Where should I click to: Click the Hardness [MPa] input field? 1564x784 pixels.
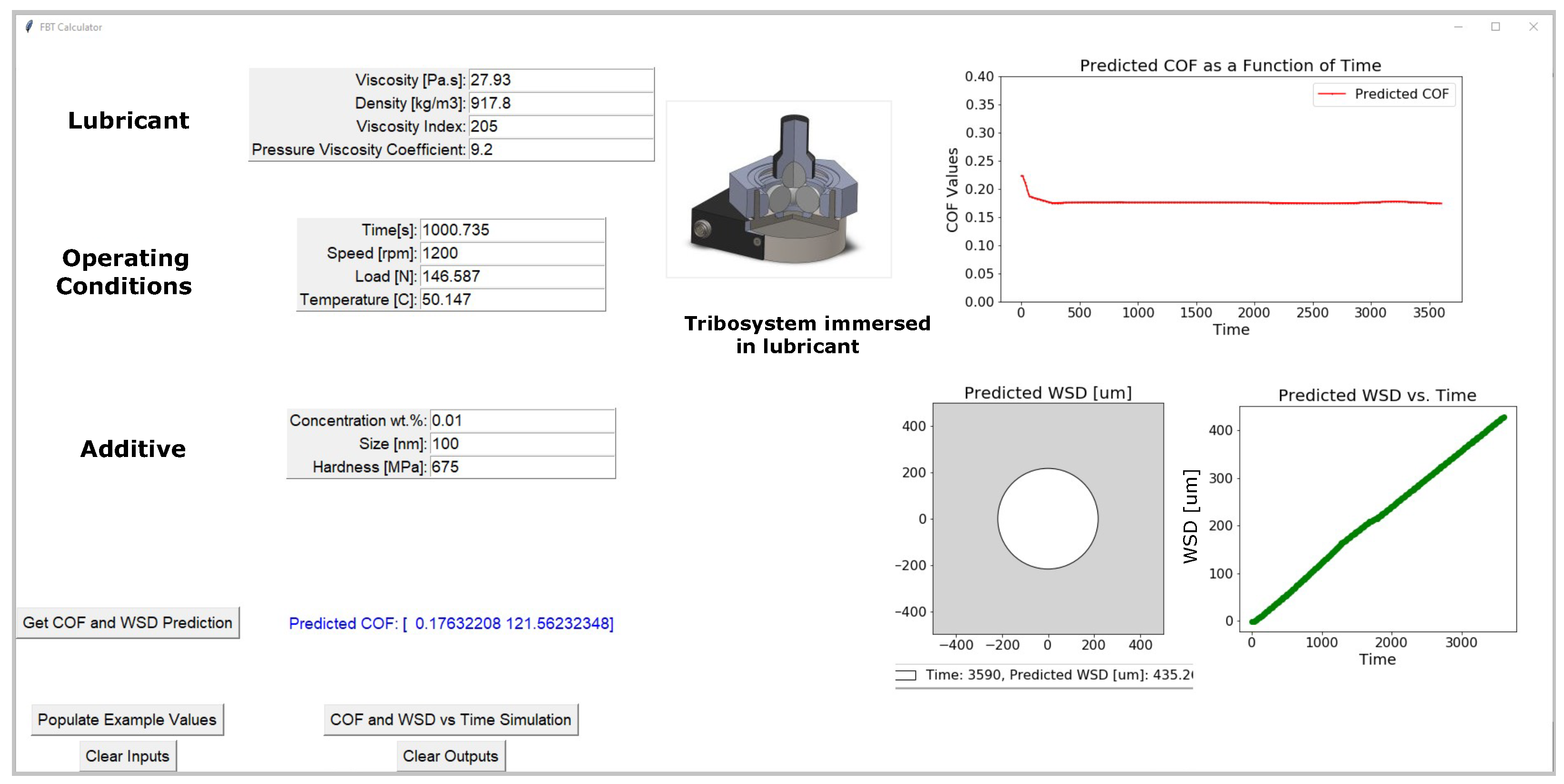[522, 466]
